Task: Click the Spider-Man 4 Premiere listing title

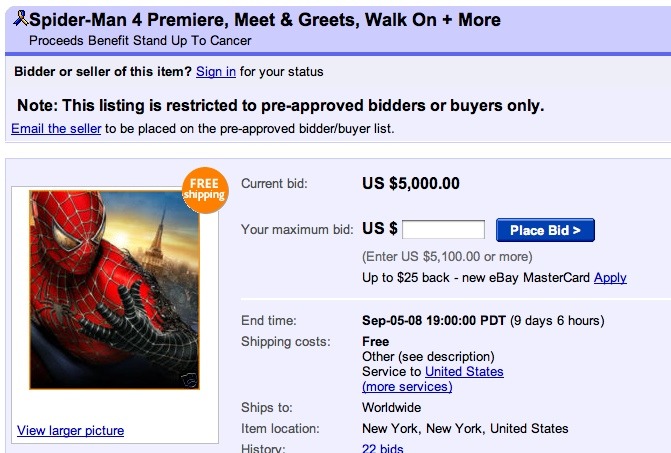Action: coord(265,20)
